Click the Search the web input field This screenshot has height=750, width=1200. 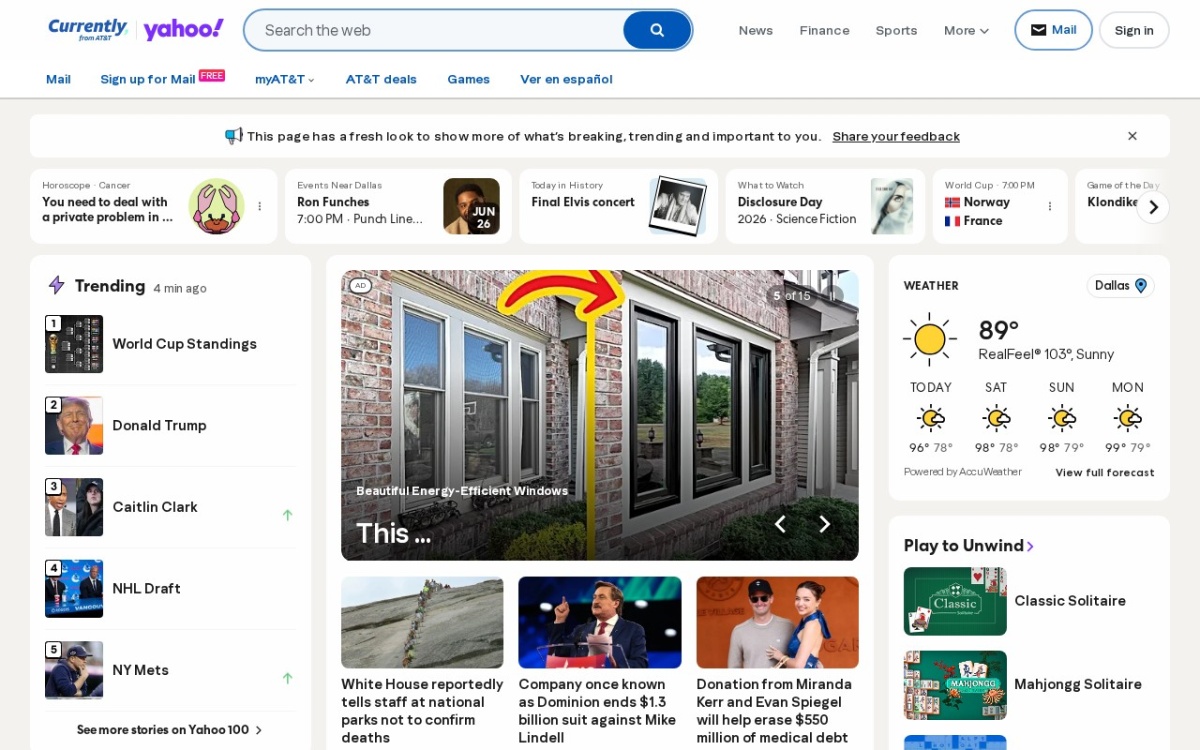point(434,30)
